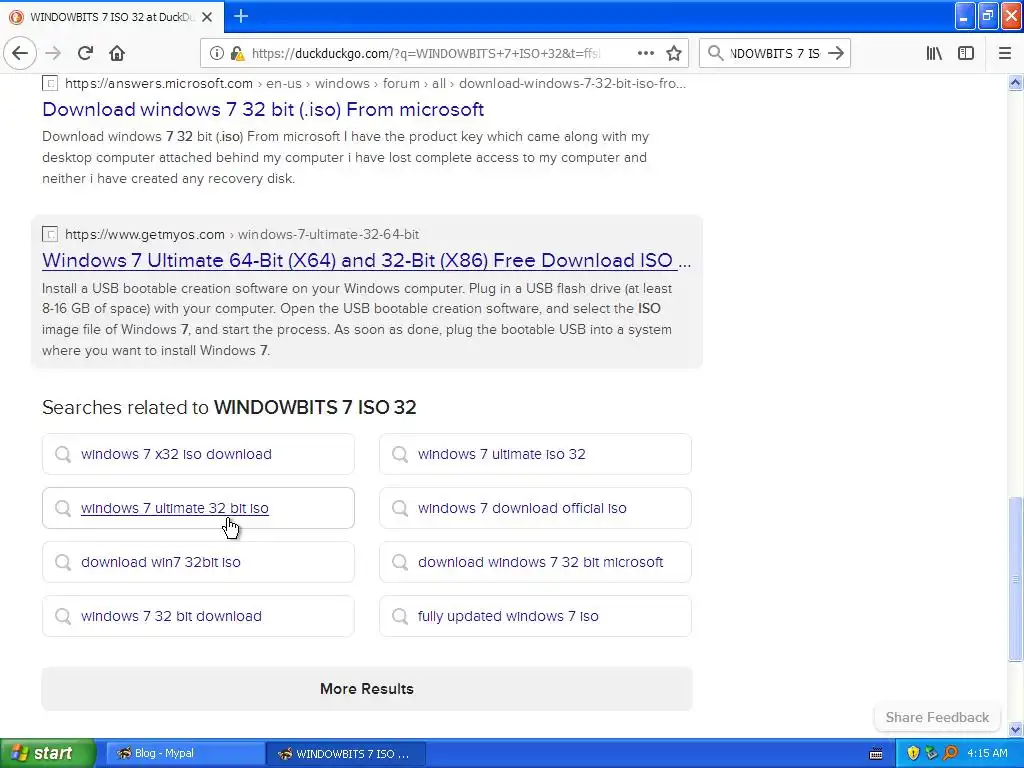Click the vertical scrollbar thumb

pos(1016,579)
